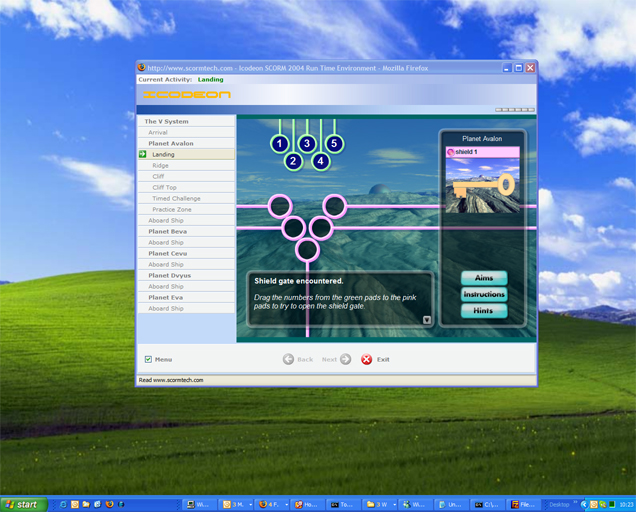Open Planet Dvyus tree item
Screen dimensions: 636x512
187,275
